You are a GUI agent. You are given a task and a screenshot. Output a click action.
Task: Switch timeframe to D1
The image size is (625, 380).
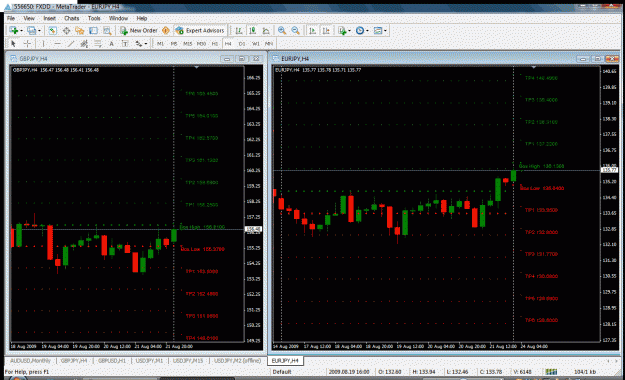[242, 43]
